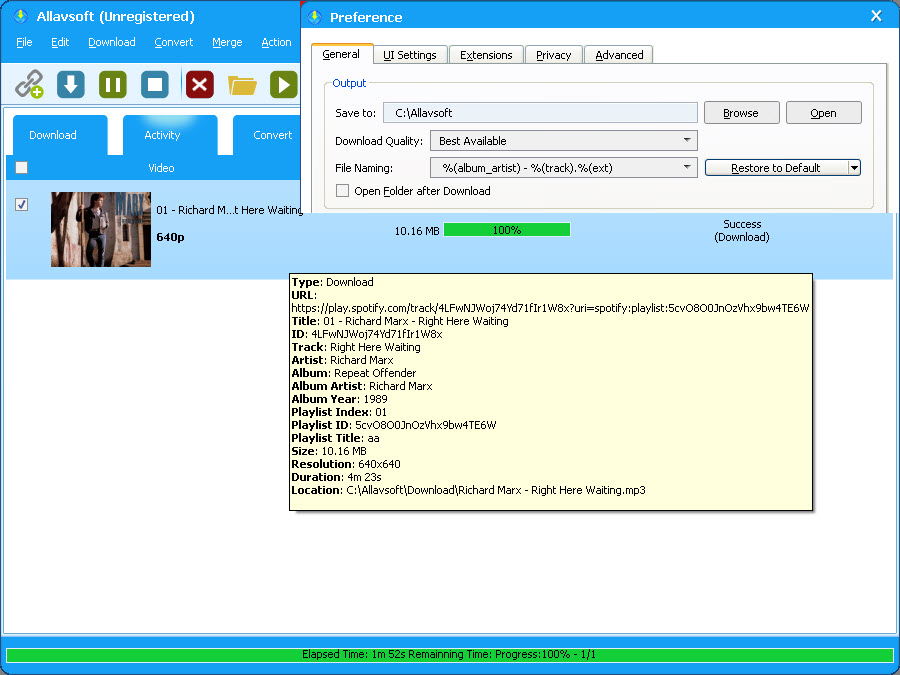
Task: Open the File menu
Action: [x=24, y=42]
